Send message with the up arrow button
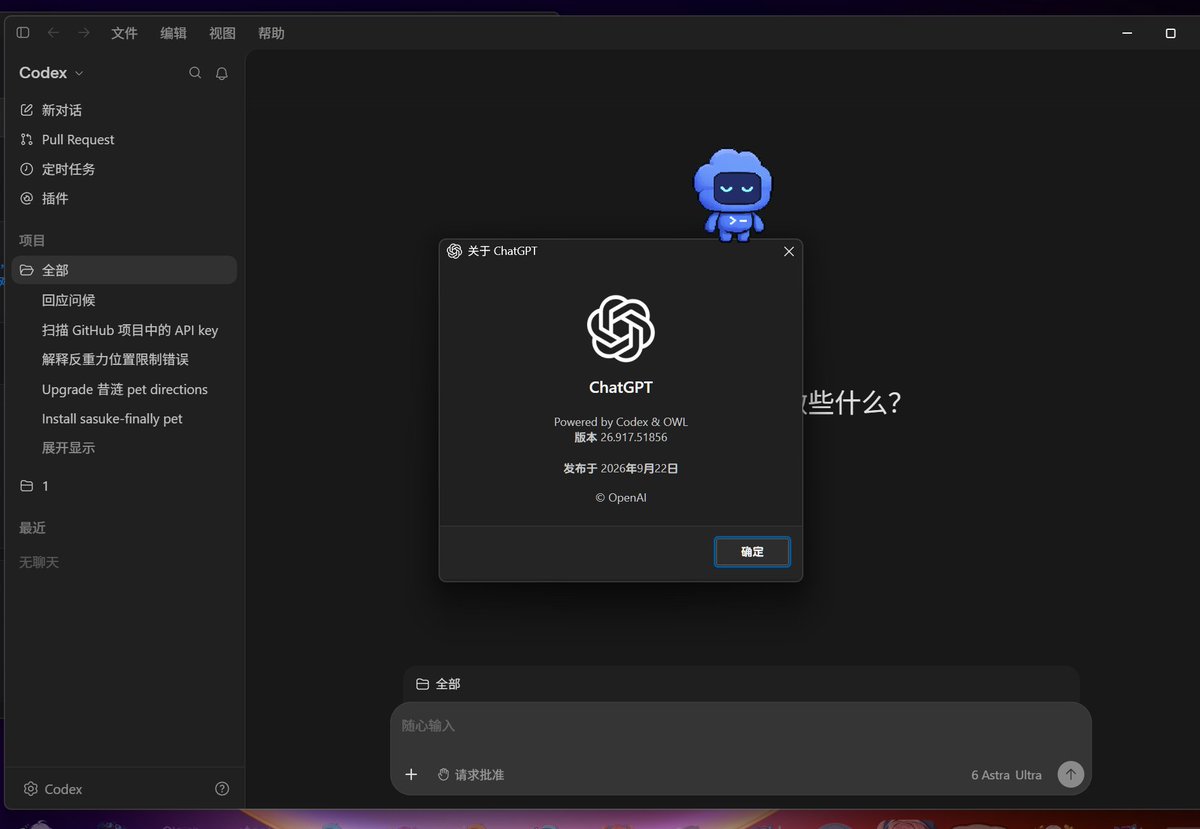1200x829 pixels. [x=1071, y=774]
